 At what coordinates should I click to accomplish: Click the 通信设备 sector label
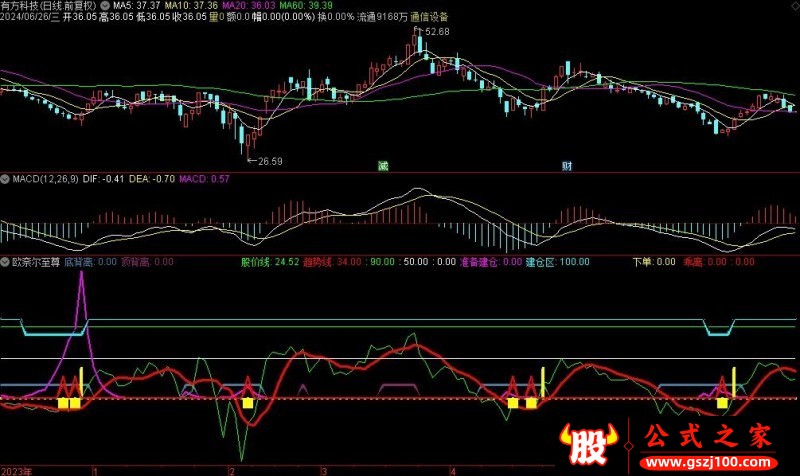tap(429, 17)
